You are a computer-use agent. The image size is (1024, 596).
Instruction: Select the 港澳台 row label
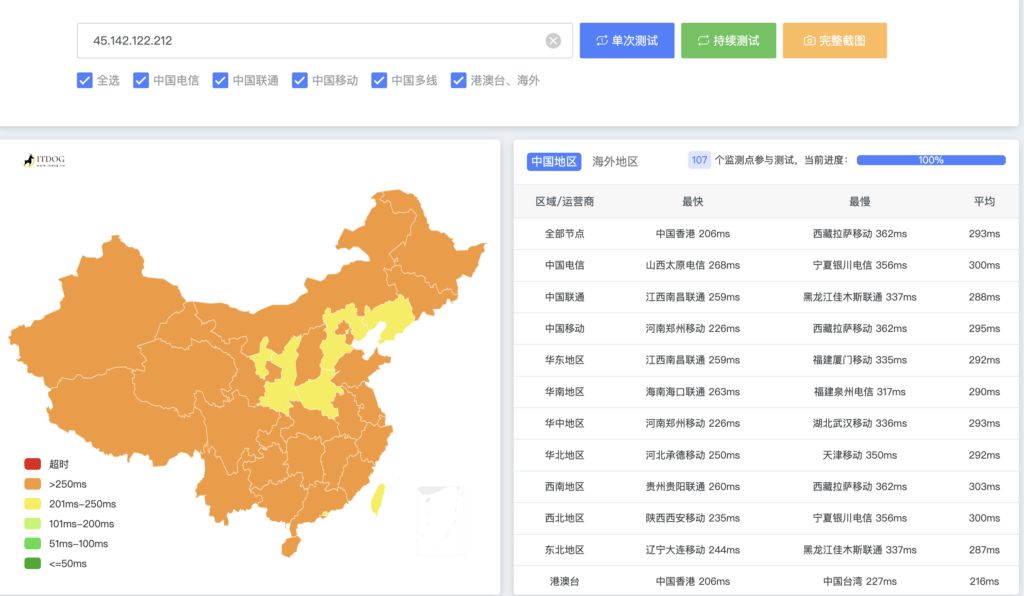(564, 581)
